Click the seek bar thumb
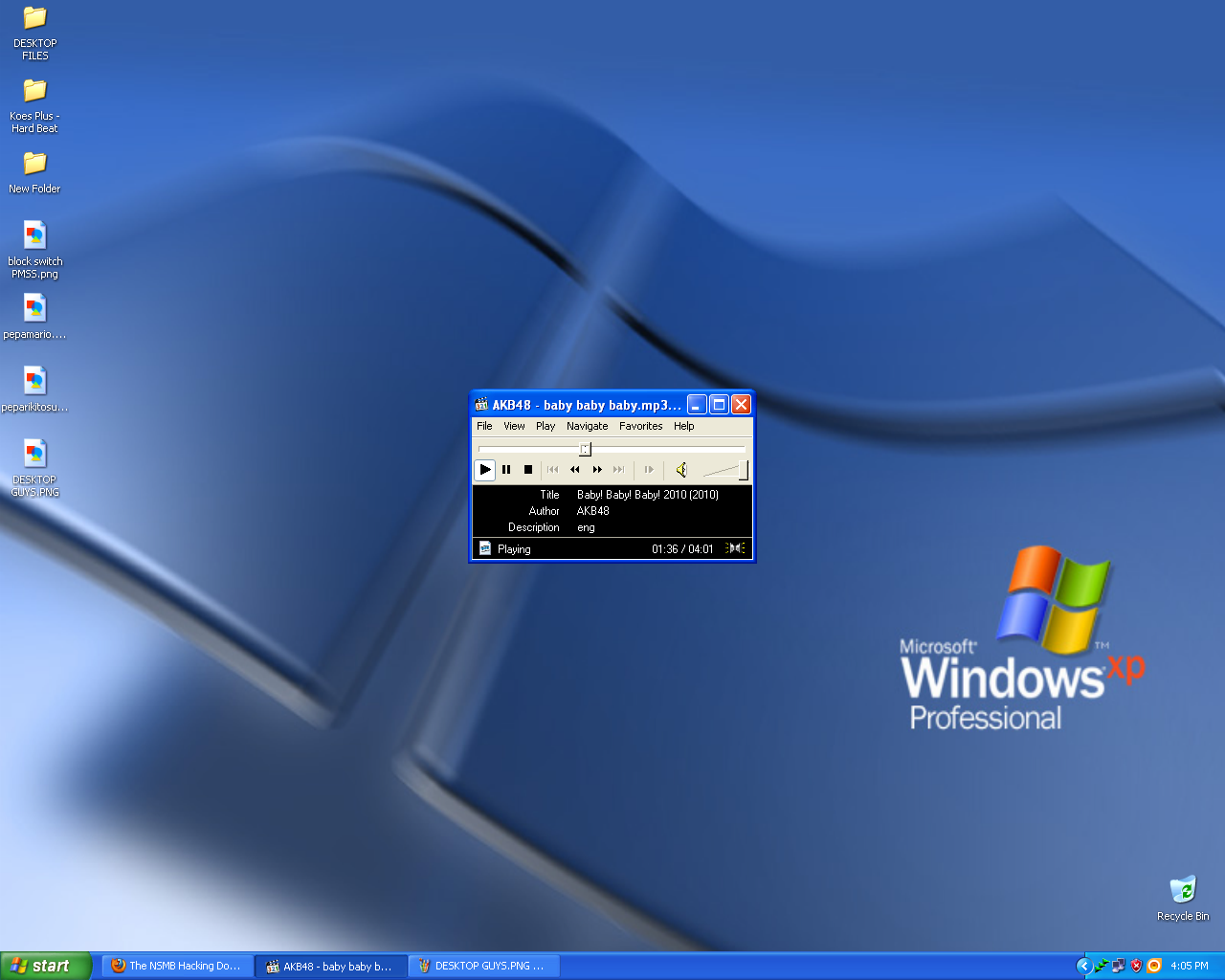This screenshot has height=980, width=1225. (585, 449)
